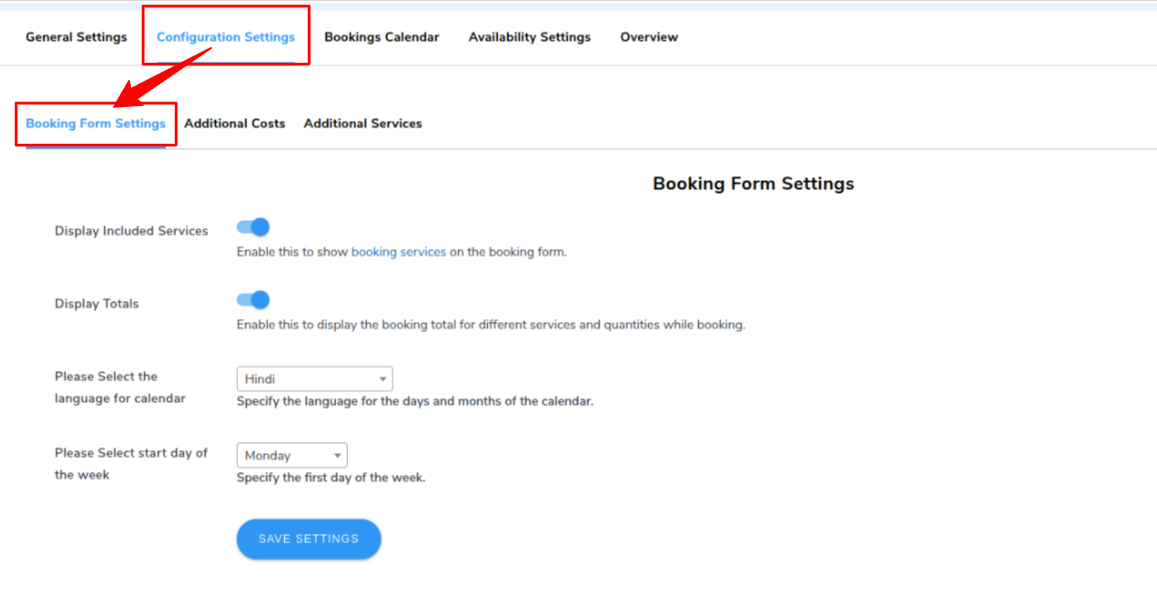Turn off the Display Totals switch
The image size is (1157, 616).
tap(254, 300)
